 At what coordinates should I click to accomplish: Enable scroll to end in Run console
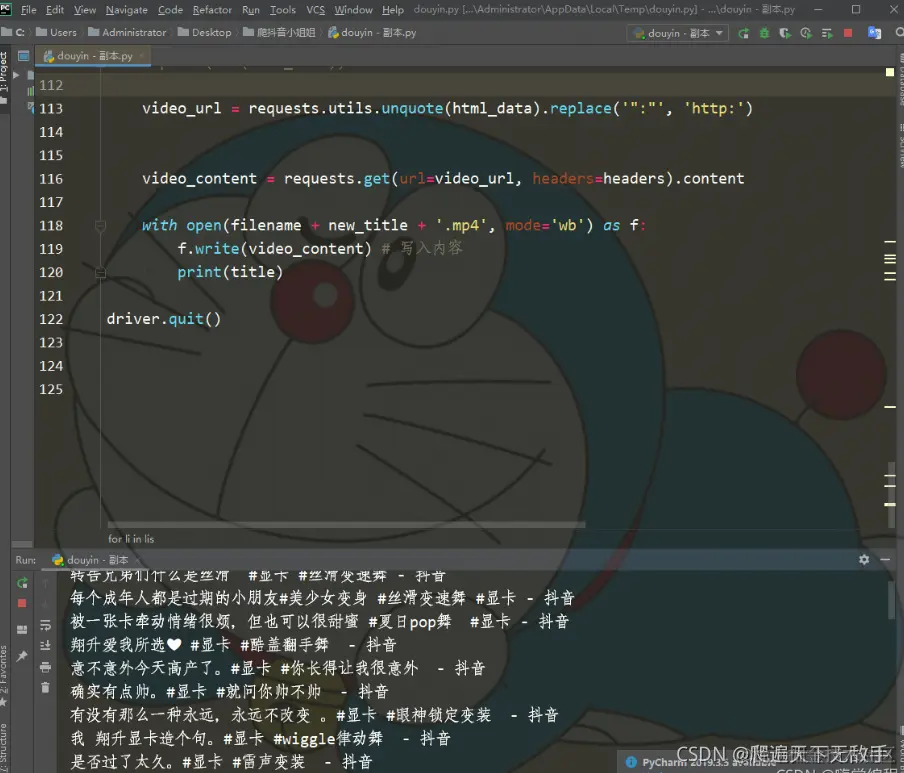[x=46, y=646]
